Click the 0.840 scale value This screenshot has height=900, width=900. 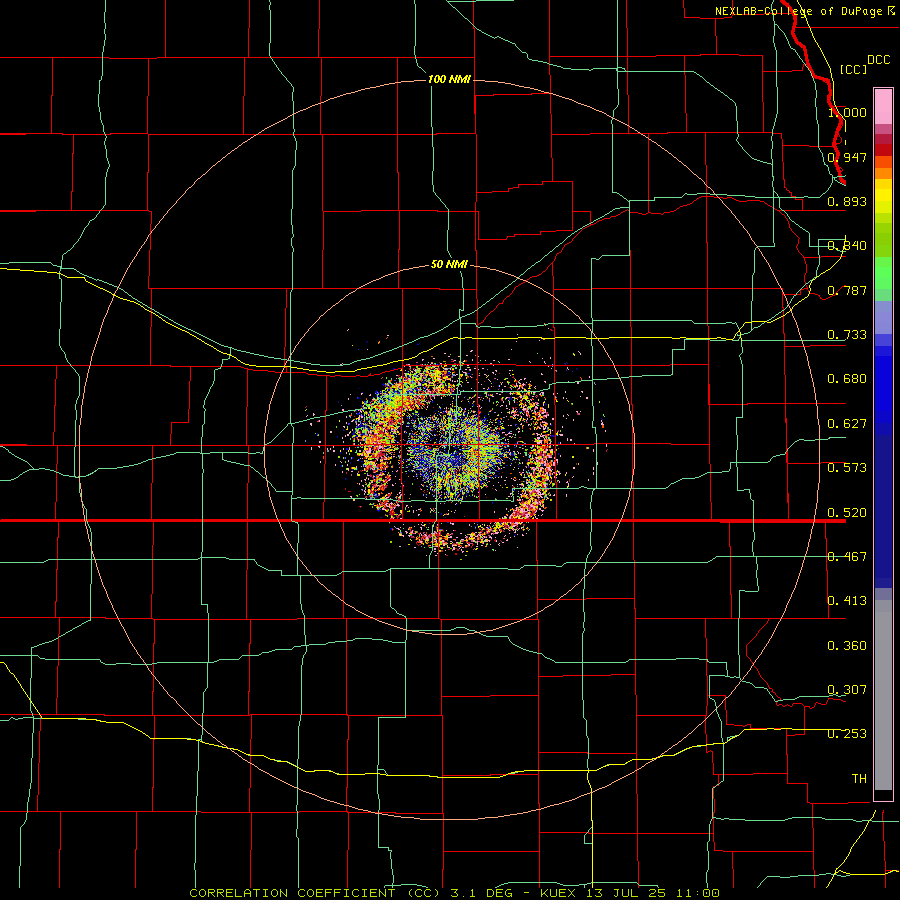point(847,246)
